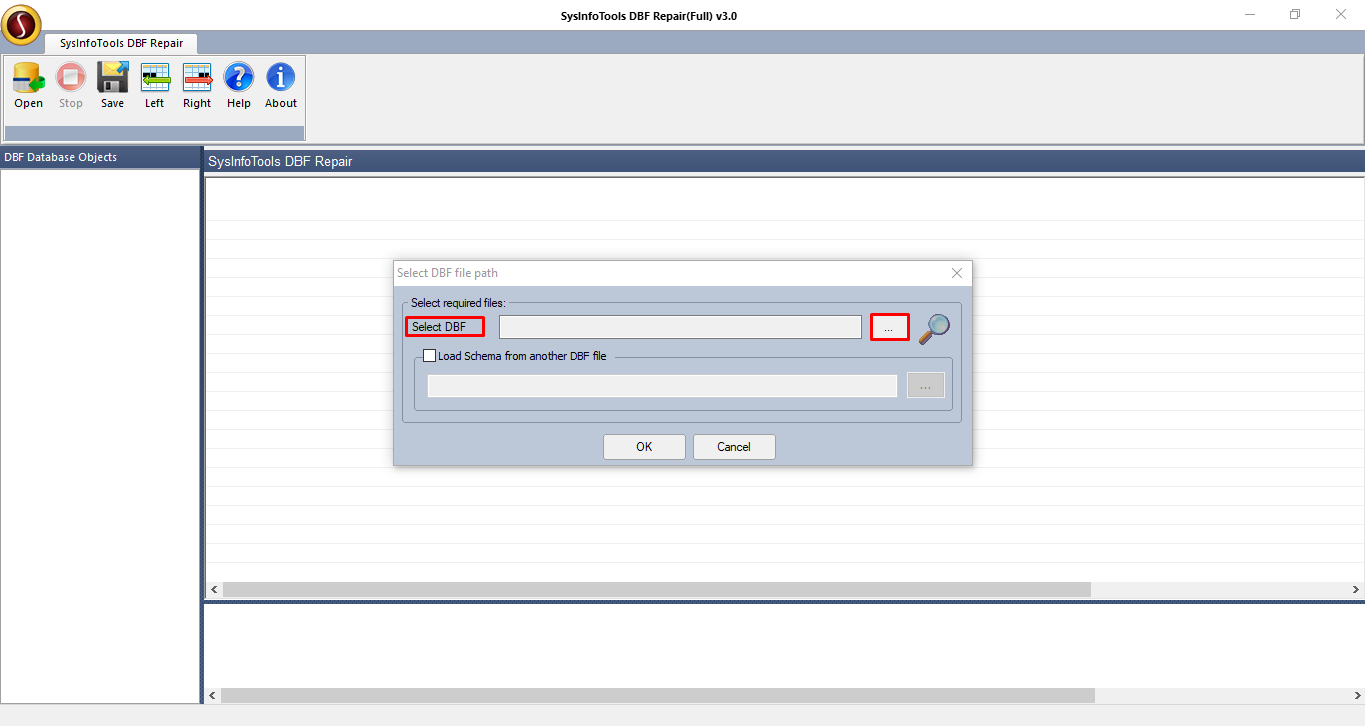Click the "SysInfoTools DBF Repair(Full) v3.0" window title

pyautogui.click(x=649, y=16)
